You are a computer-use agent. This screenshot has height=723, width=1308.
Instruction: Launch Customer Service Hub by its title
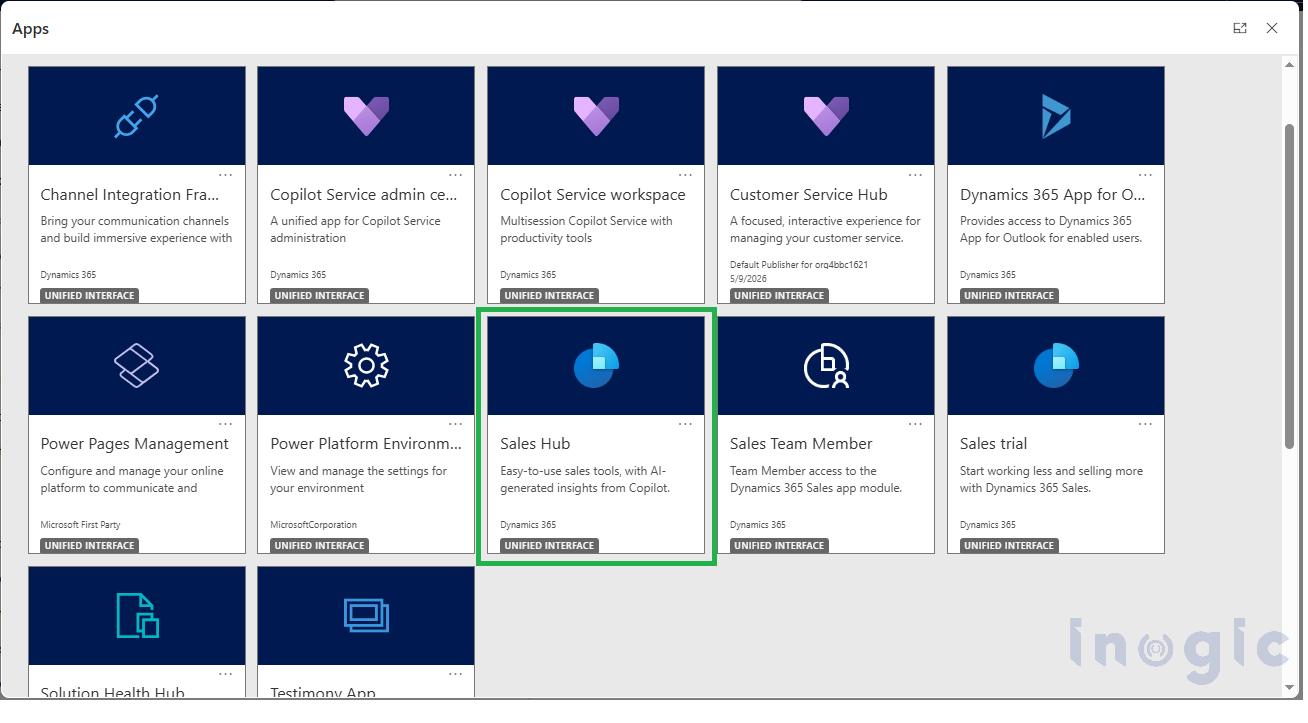tap(808, 195)
